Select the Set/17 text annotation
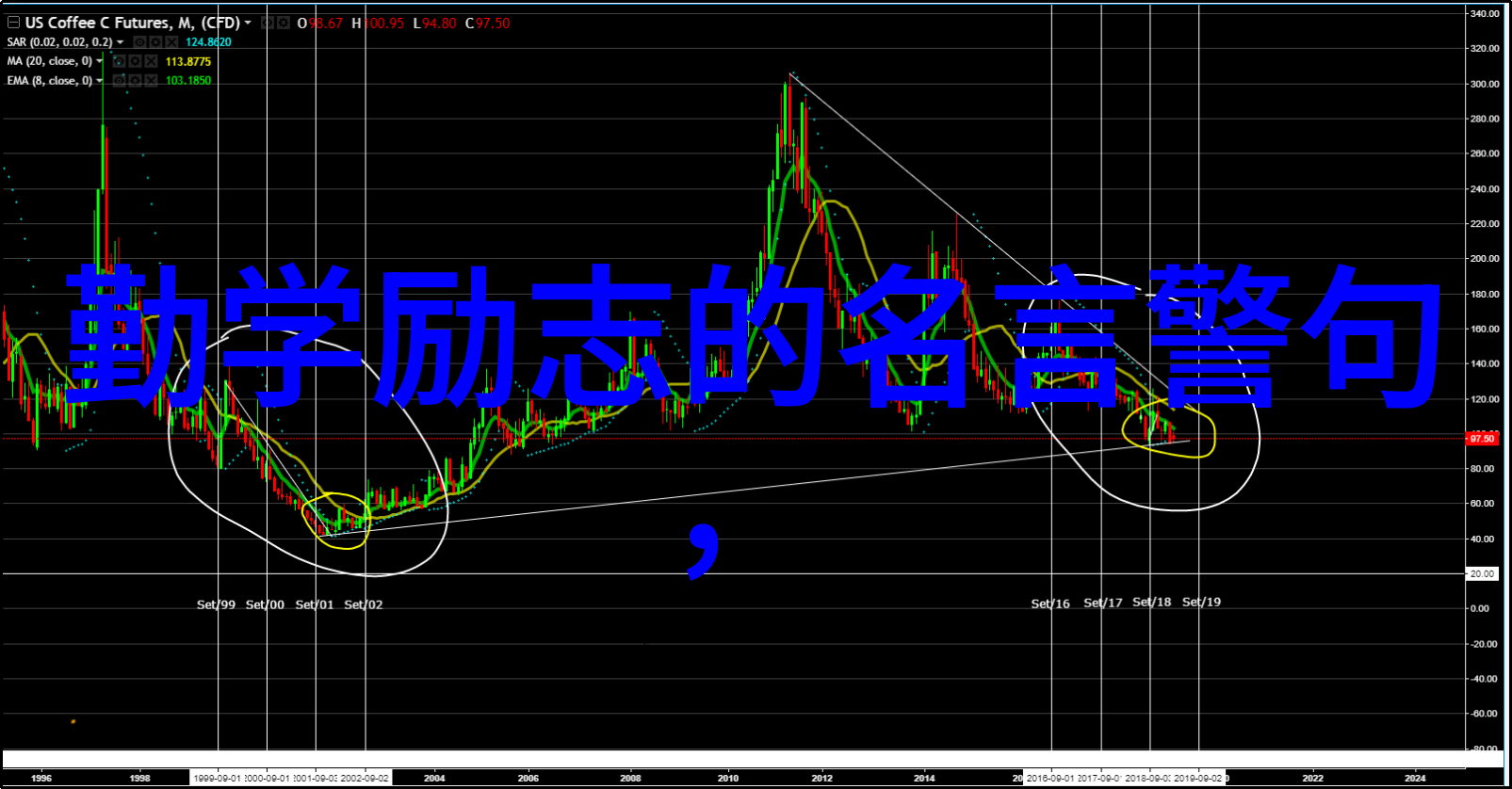The width and height of the screenshot is (1512, 789). [x=1103, y=603]
